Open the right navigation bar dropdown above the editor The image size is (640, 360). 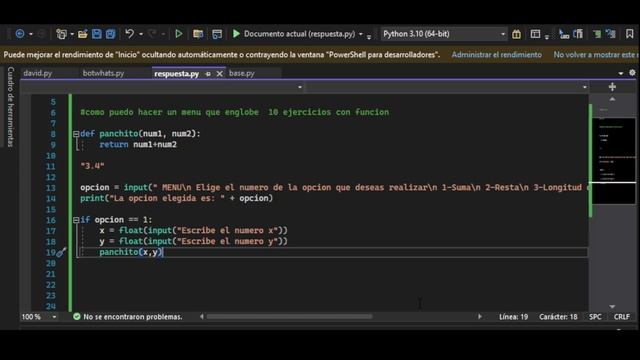coord(584,87)
